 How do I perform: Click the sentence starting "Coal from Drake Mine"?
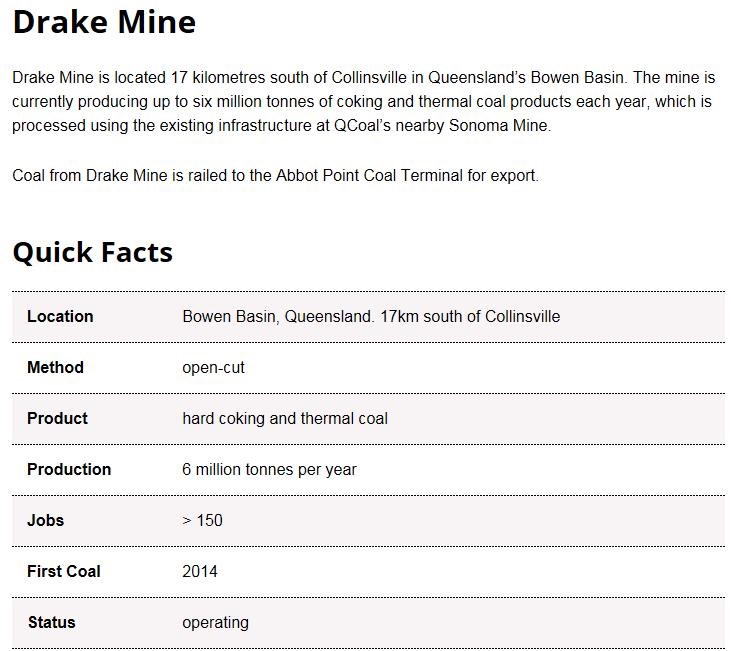coord(275,175)
